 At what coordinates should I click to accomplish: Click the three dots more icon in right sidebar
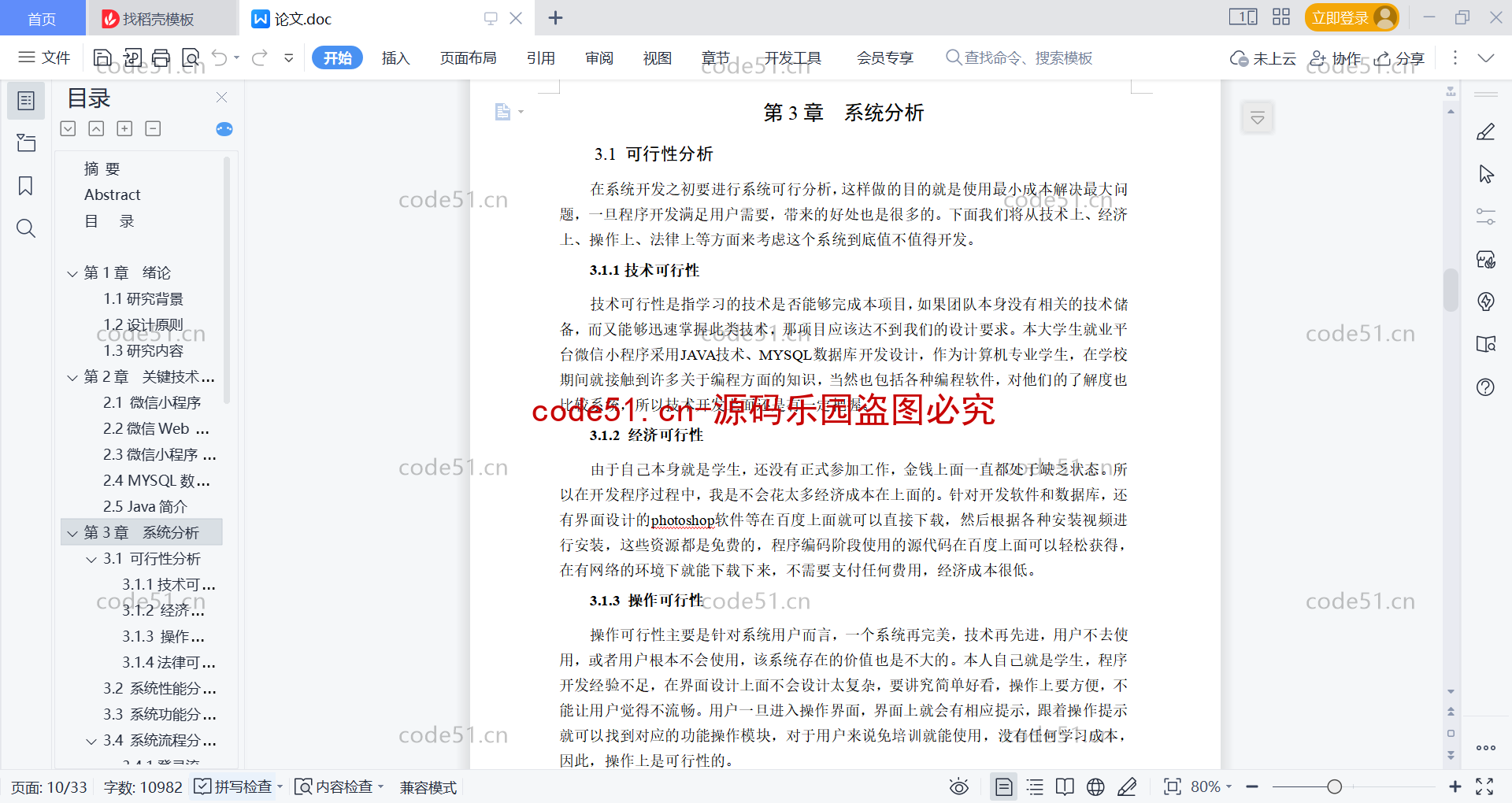1486,748
